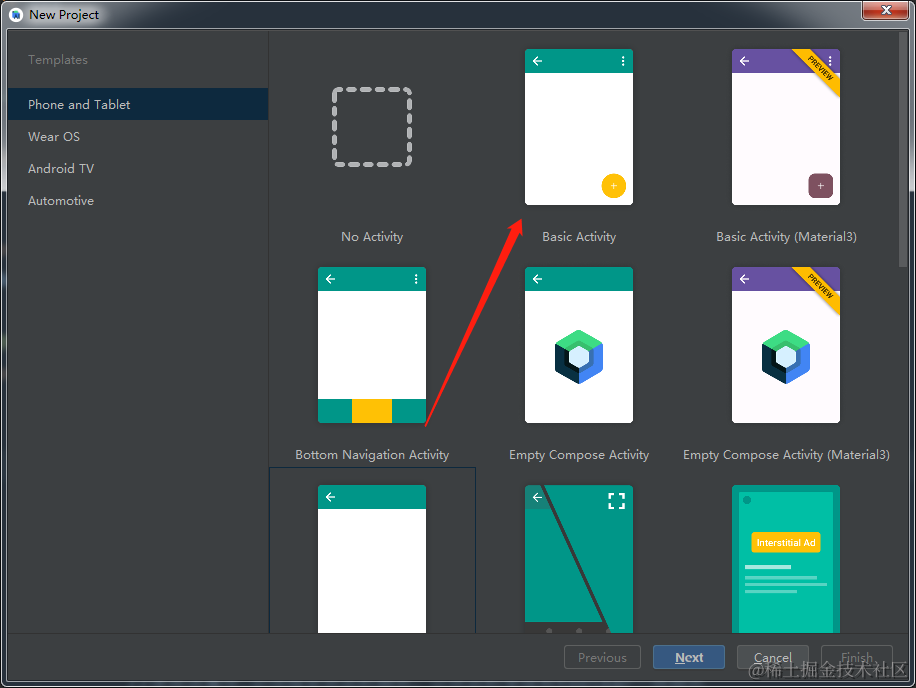Click the Finish button

click(856, 657)
